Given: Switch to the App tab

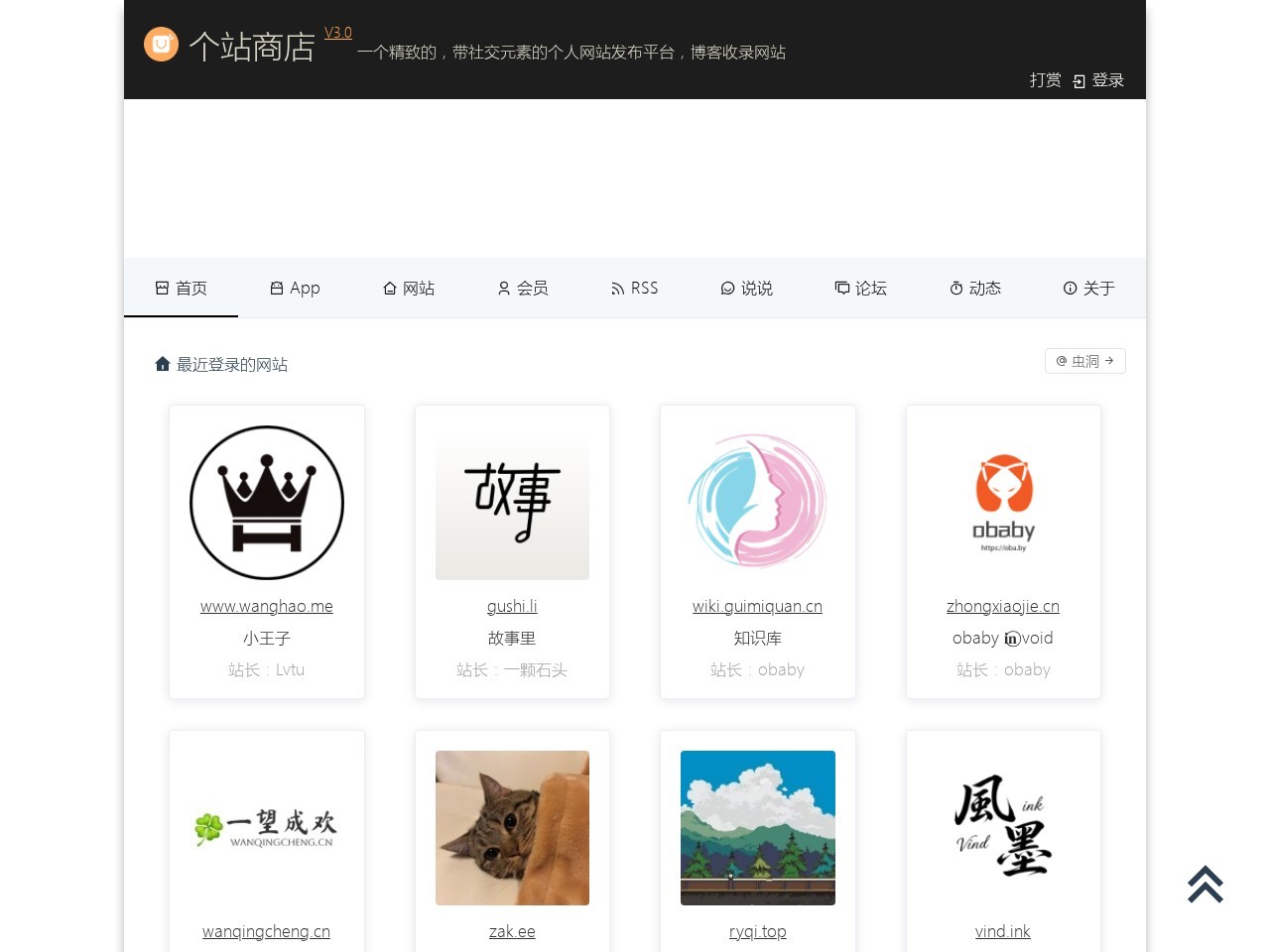Looking at the screenshot, I should click(295, 288).
